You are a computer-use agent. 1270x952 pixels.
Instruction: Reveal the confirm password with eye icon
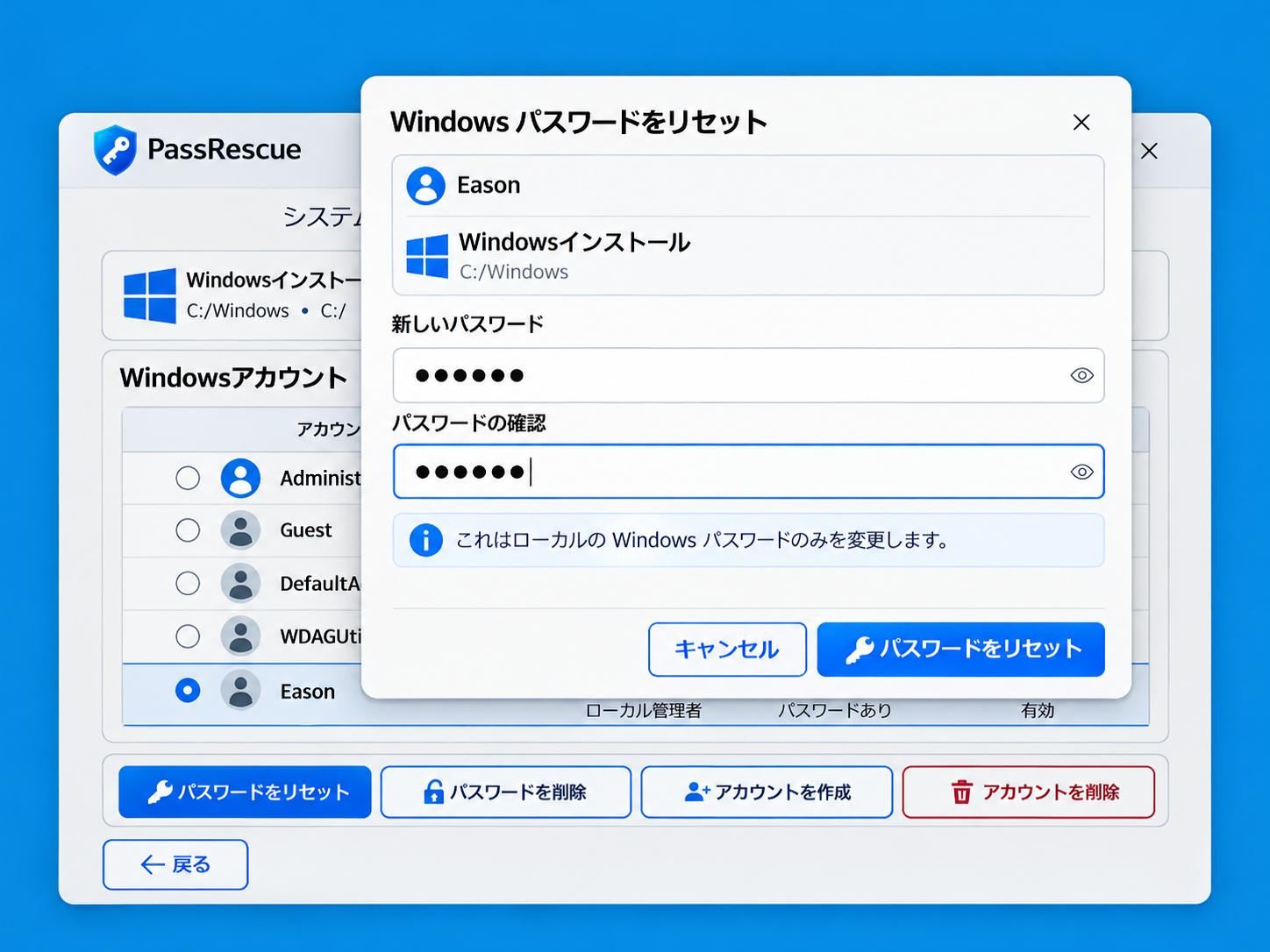(1081, 472)
